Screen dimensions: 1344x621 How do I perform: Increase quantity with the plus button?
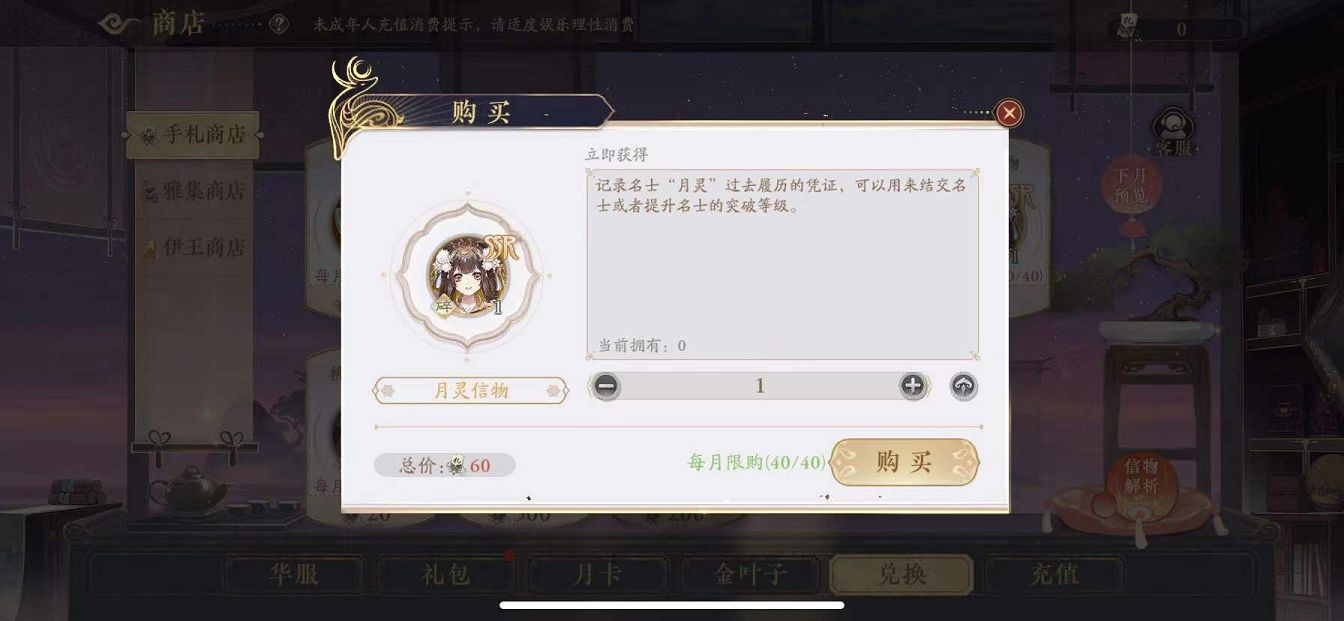912,386
